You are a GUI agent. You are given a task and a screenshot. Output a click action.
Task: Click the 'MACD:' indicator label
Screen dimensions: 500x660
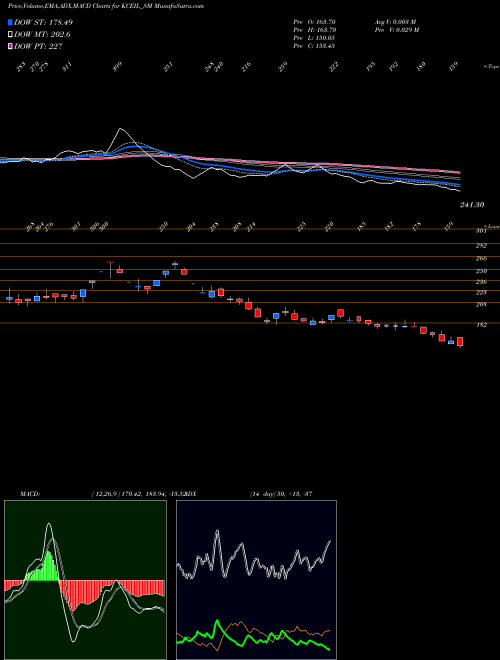point(30,493)
